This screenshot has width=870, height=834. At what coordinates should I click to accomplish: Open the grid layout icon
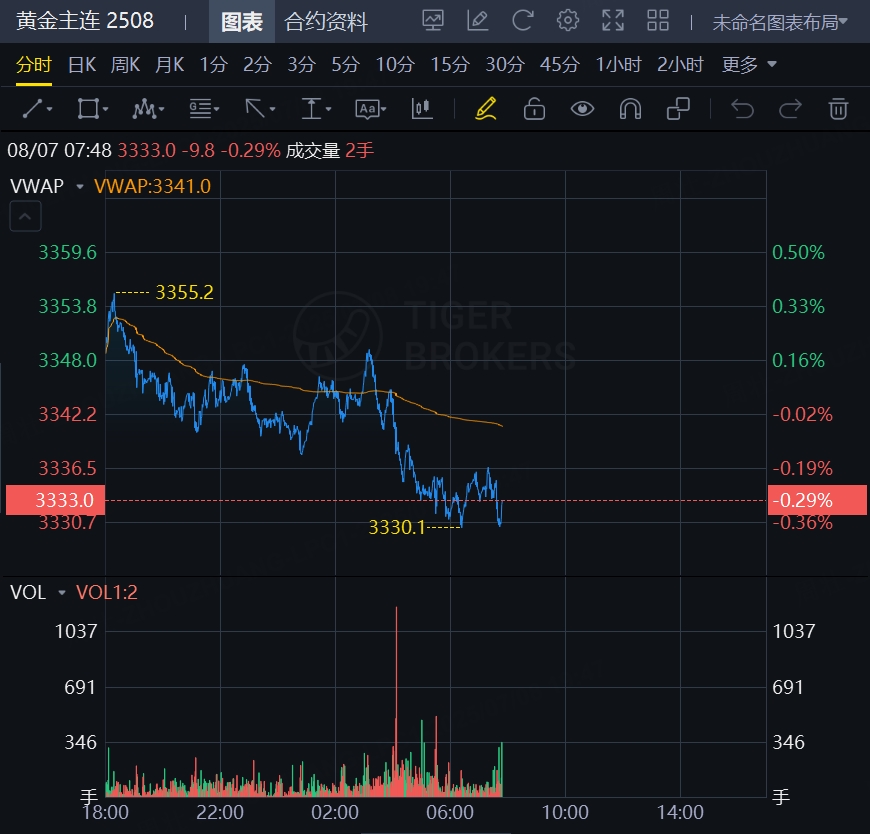(658, 21)
